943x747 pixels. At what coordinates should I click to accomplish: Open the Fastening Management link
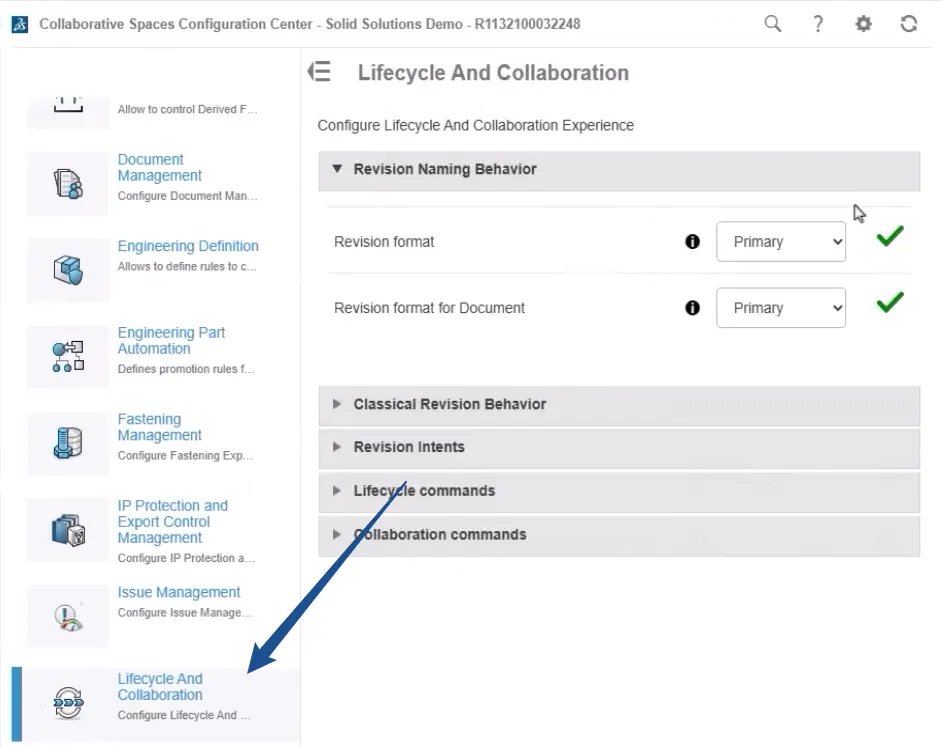pyautogui.click(x=159, y=428)
